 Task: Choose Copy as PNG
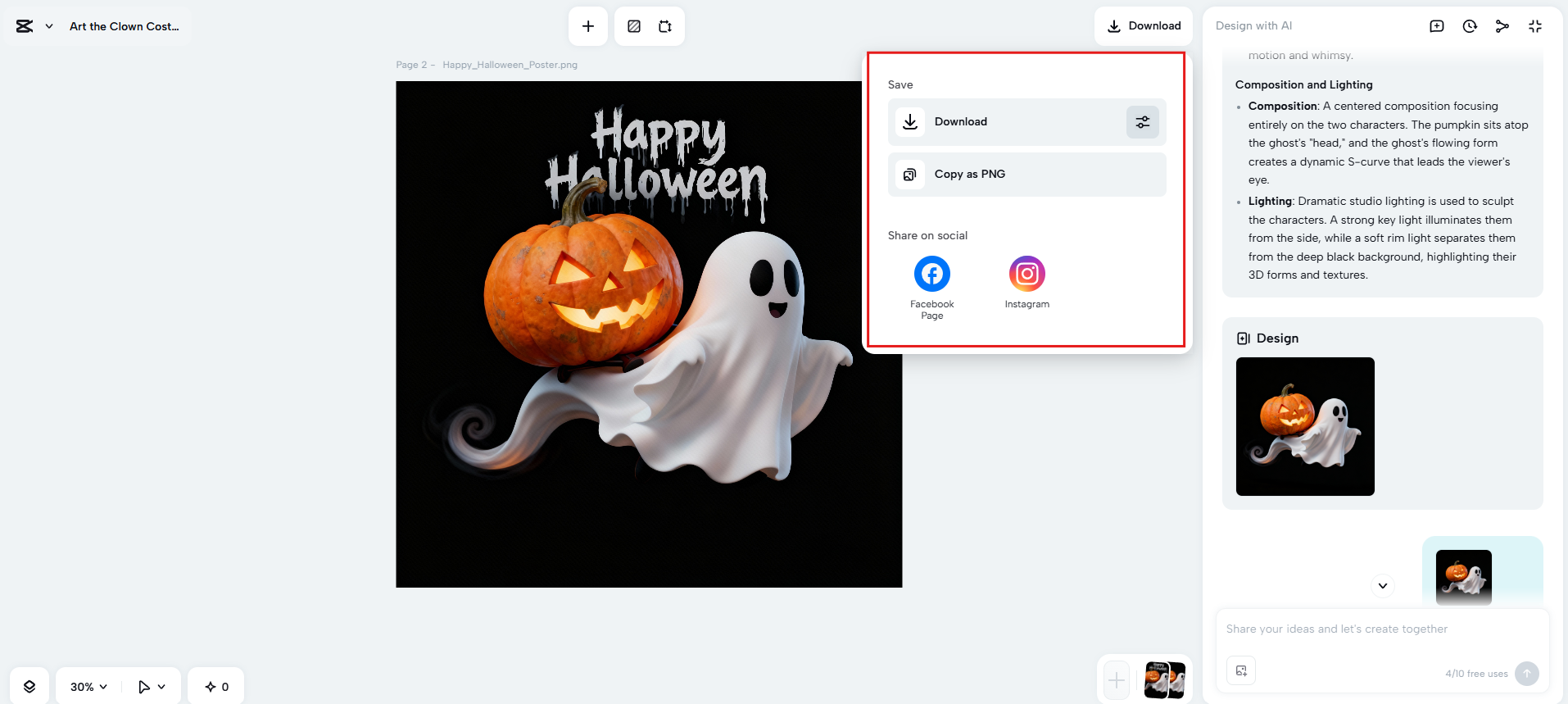tap(1027, 175)
